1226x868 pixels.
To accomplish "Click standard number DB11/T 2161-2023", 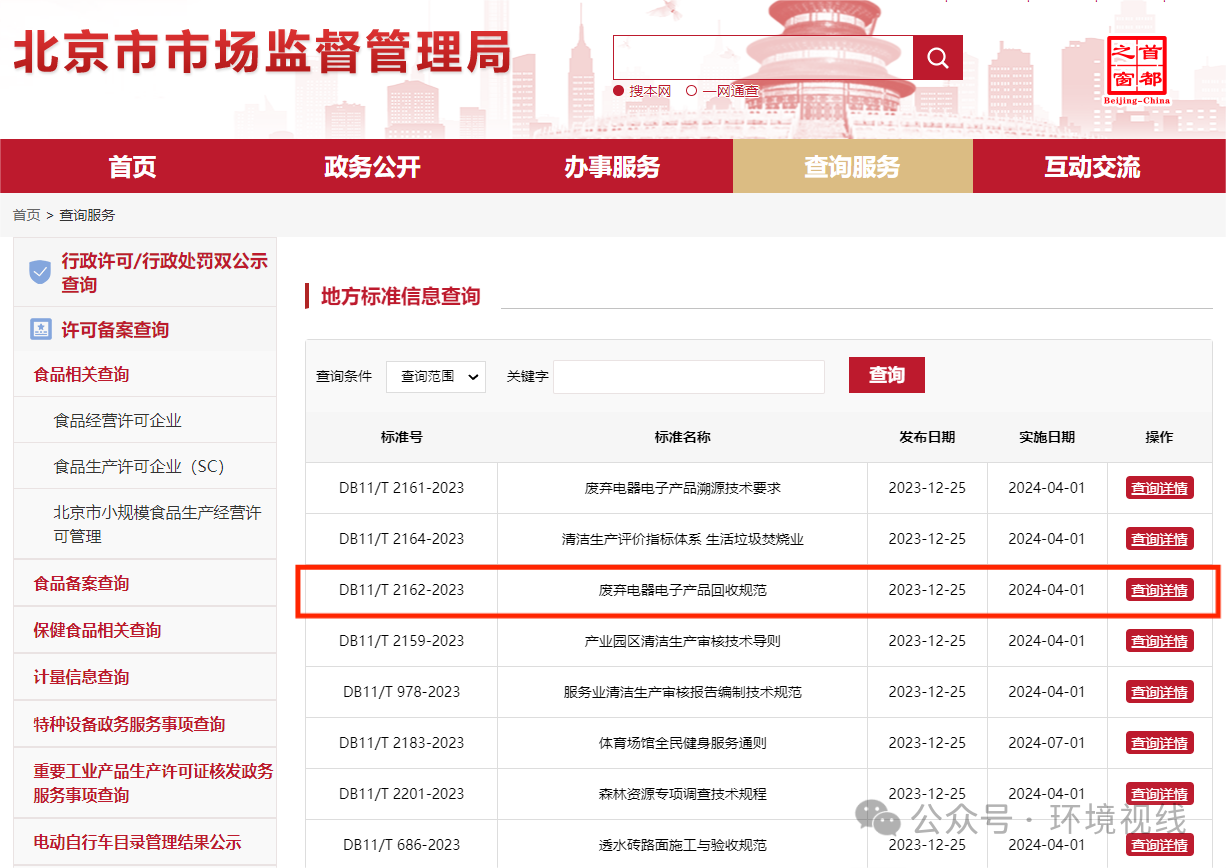I will (402, 488).
